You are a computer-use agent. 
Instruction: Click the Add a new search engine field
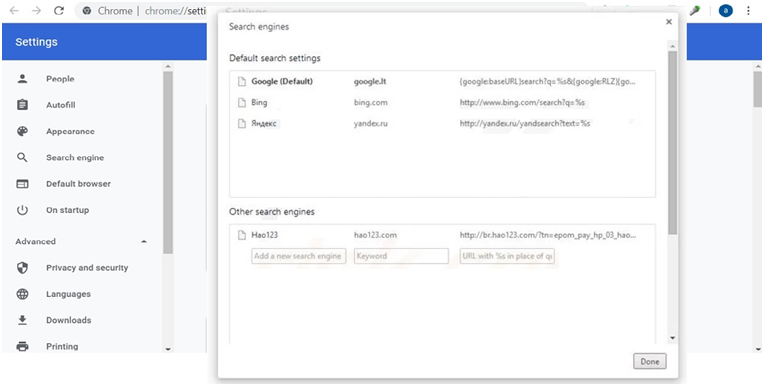299,256
